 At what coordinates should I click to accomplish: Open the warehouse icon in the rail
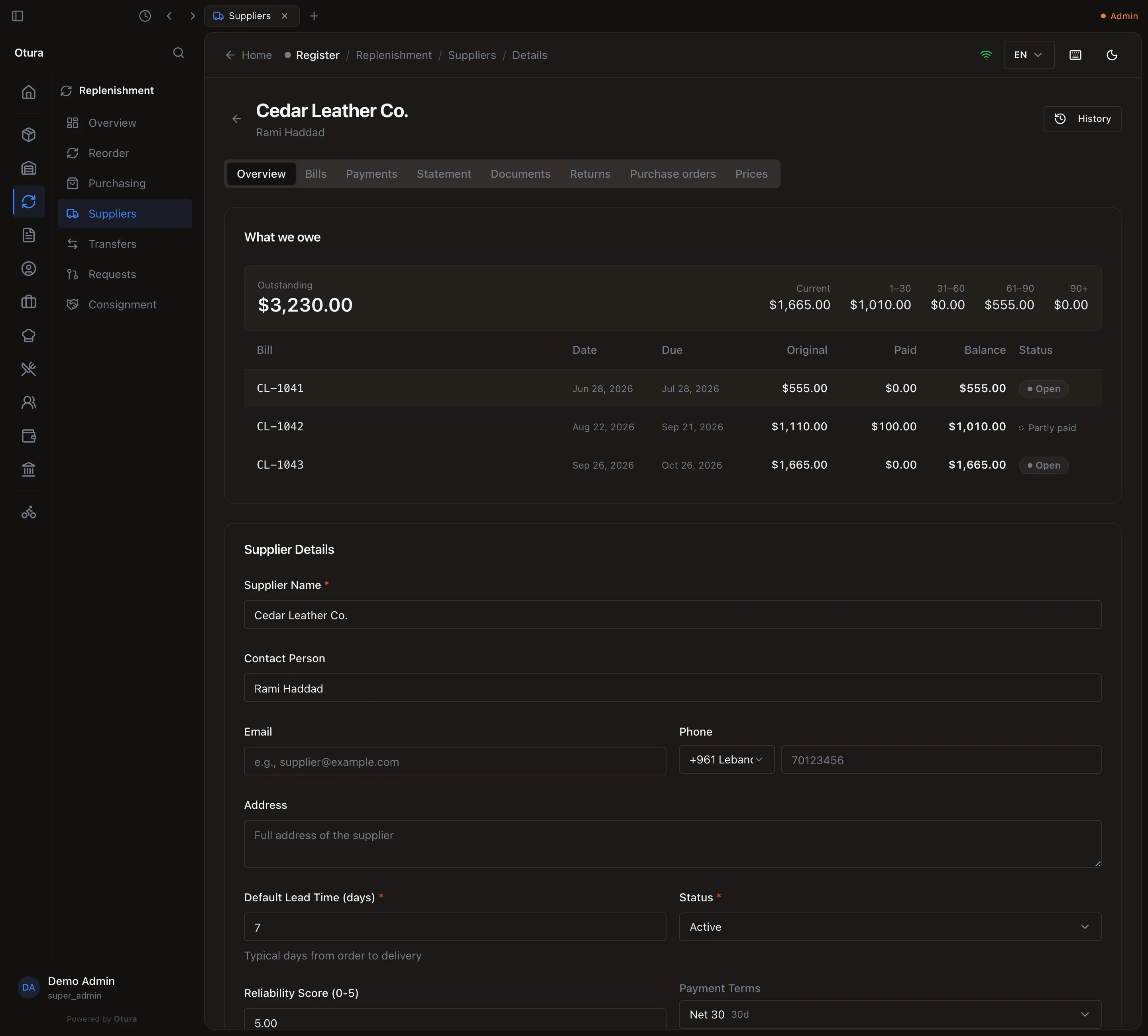[x=28, y=168]
